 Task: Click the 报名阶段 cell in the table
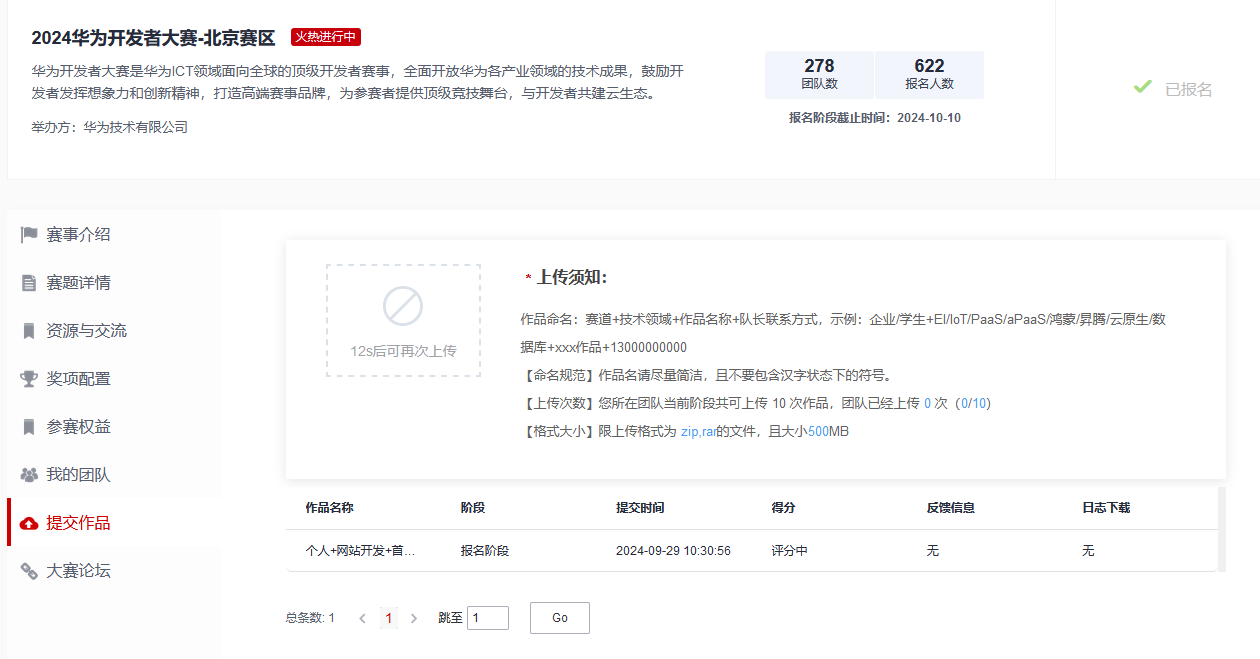485,551
